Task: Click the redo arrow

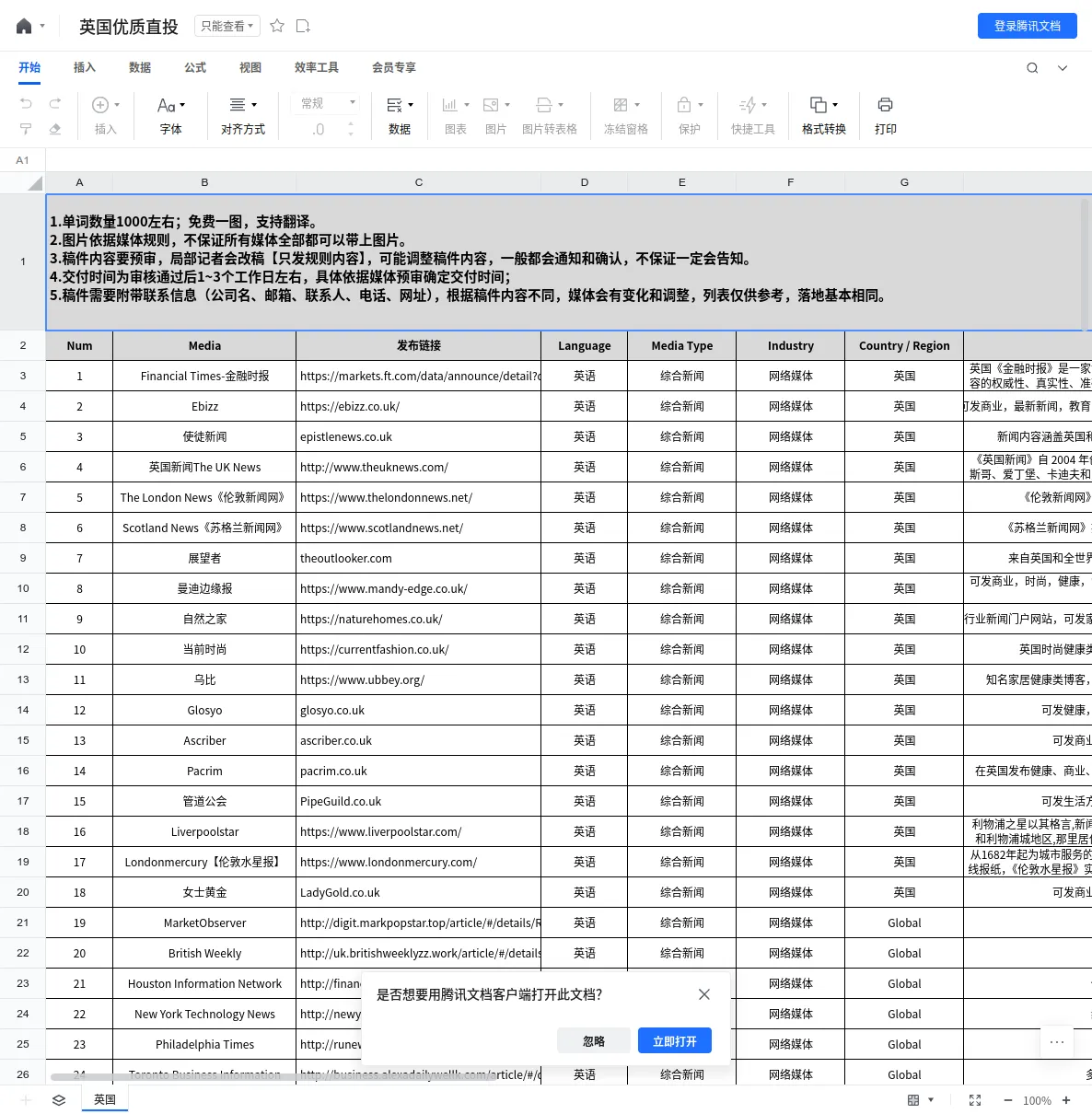Action: point(55,103)
